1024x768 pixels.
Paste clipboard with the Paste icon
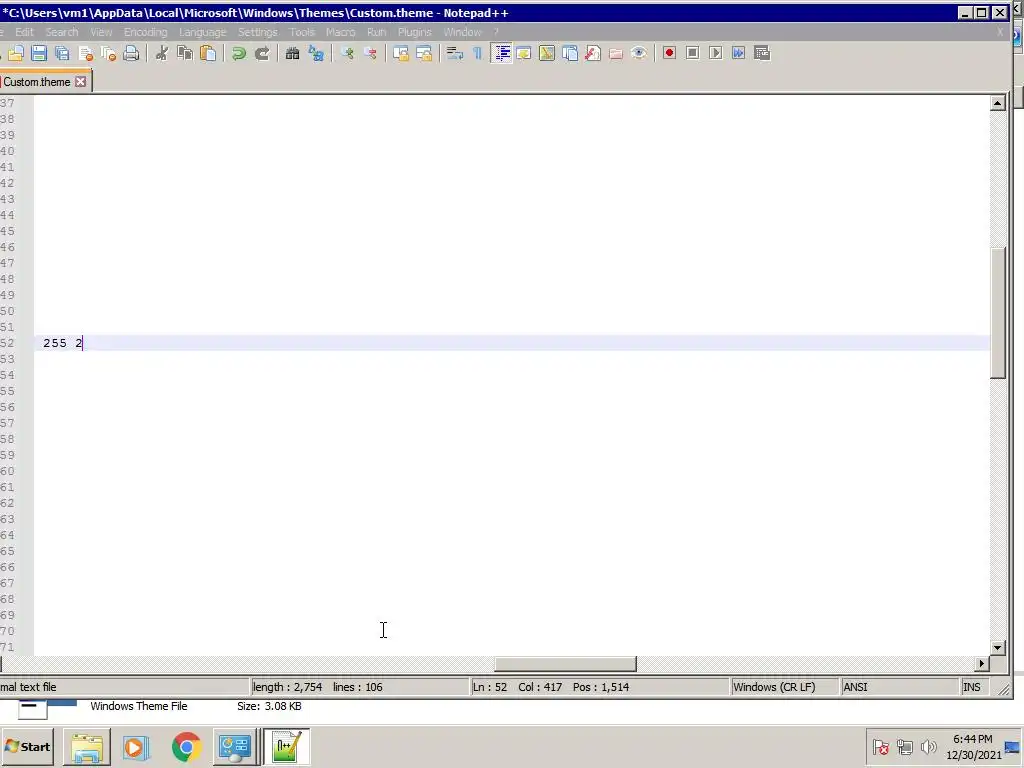(x=208, y=54)
